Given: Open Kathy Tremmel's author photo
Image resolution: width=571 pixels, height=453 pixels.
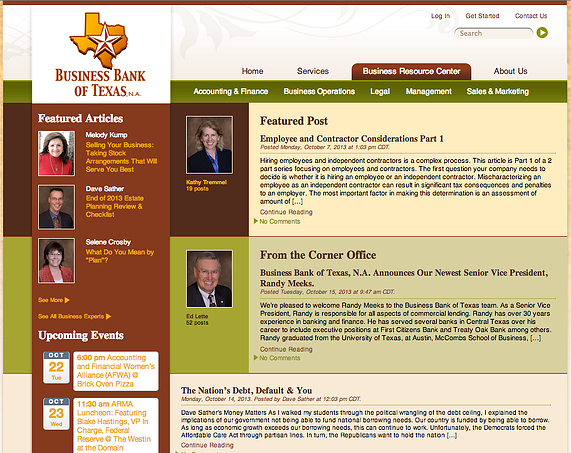Looking at the screenshot, I should 209,145.
